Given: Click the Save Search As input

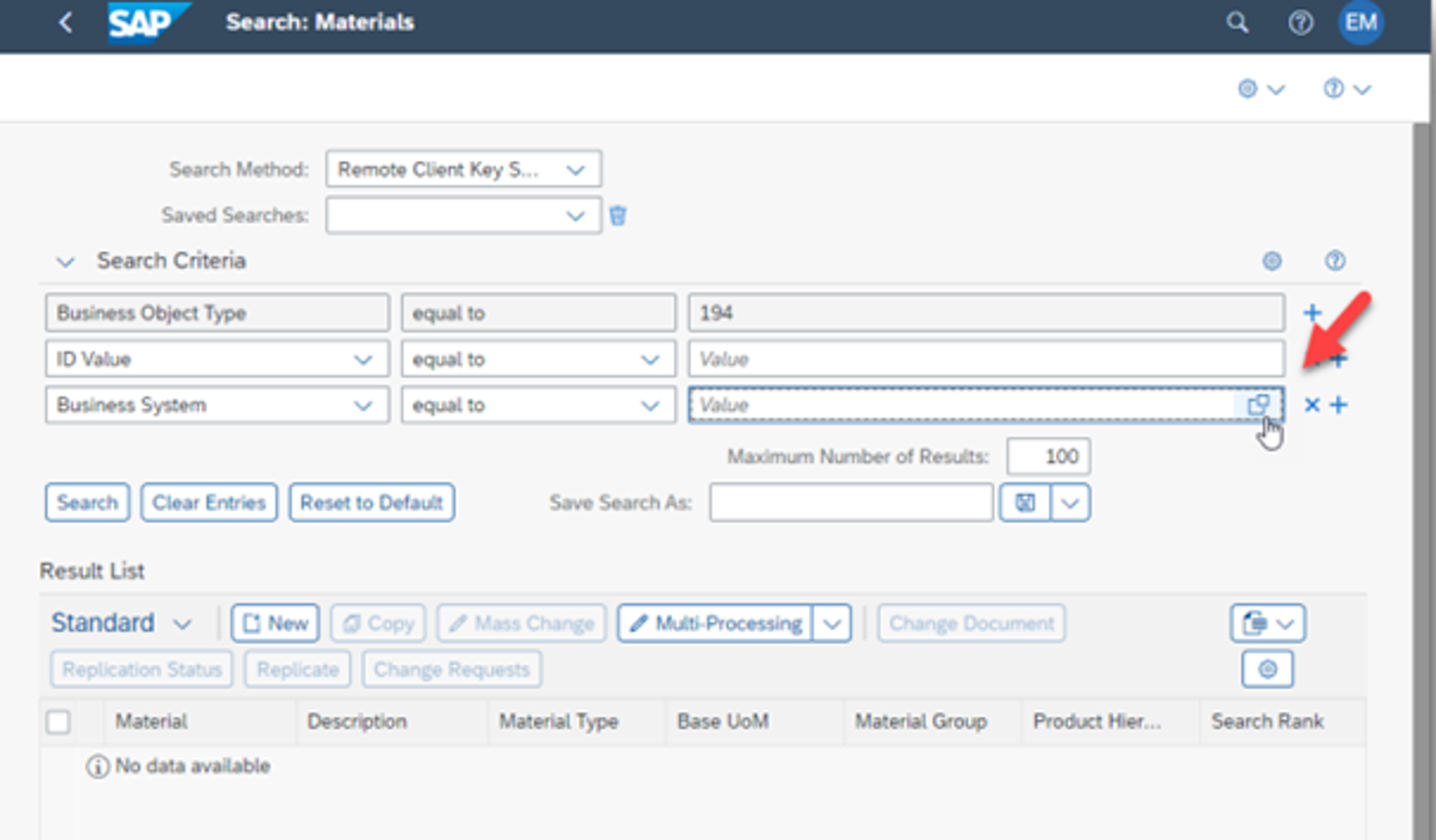Looking at the screenshot, I should pyautogui.click(x=852, y=503).
